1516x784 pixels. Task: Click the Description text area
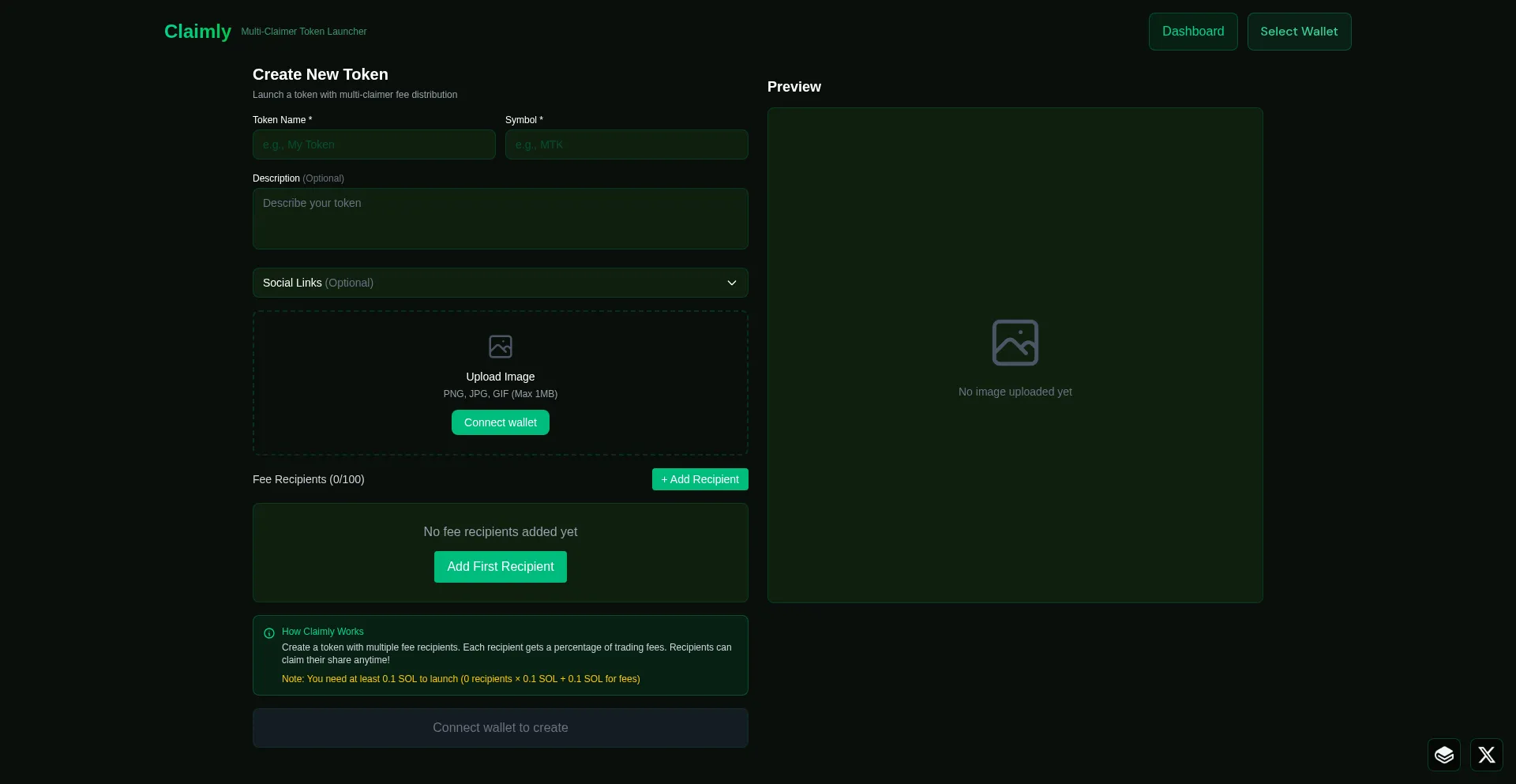[x=500, y=219]
